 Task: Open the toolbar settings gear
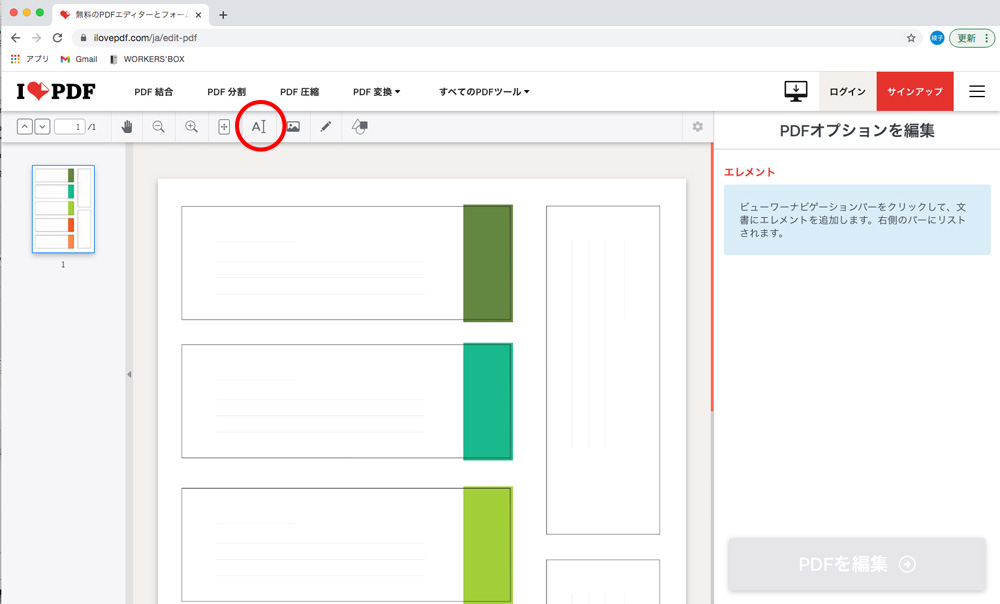coord(697,127)
